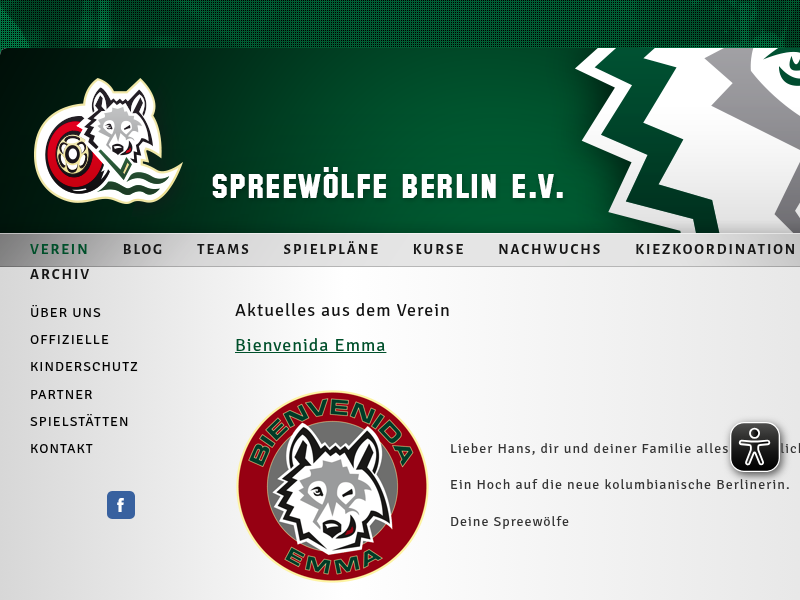Open the Bienvenida Emma article link
Screen dimensions: 800x600
tap(311, 345)
